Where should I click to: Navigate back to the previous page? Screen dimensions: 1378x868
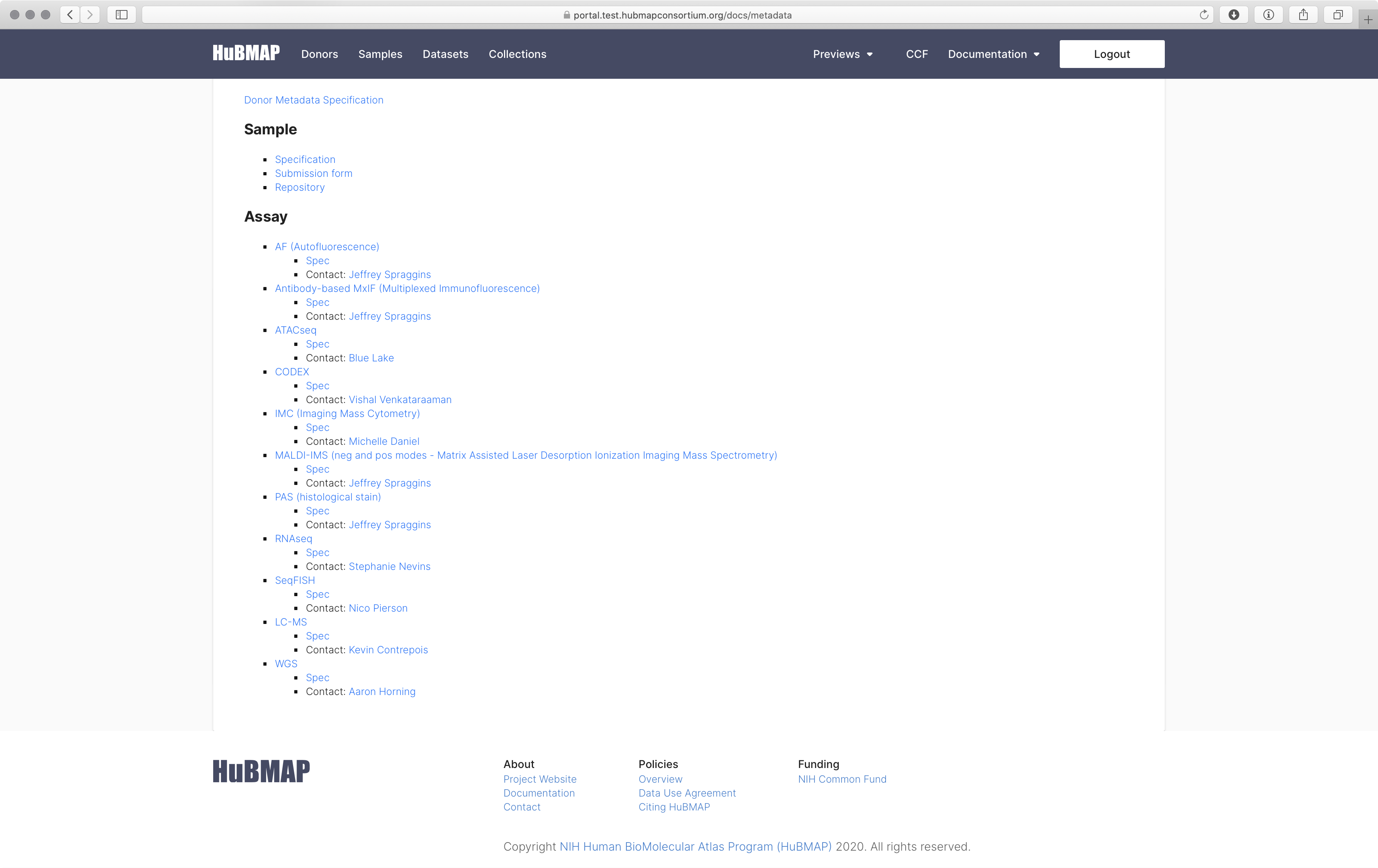pos(69,15)
